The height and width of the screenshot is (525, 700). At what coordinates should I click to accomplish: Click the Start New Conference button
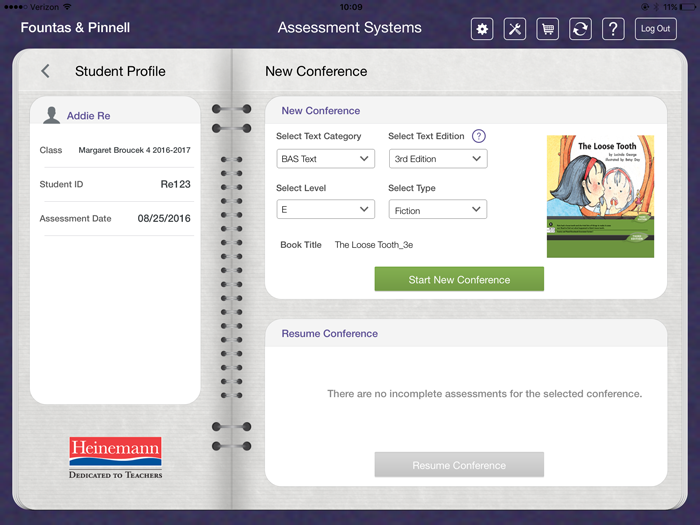pyautogui.click(x=459, y=279)
